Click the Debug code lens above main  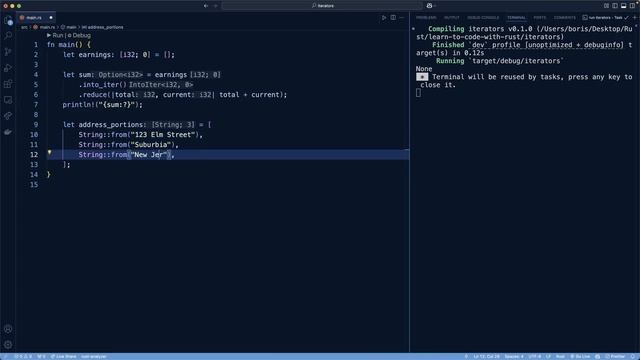[79, 36]
